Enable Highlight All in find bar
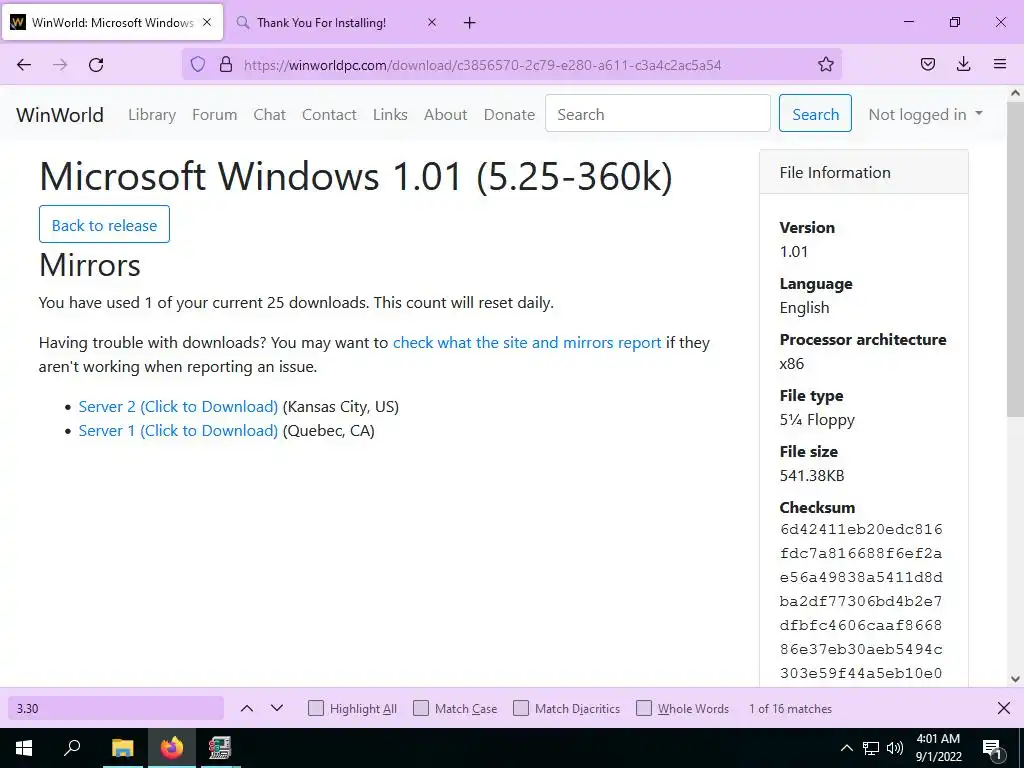The width and height of the screenshot is (1024, 768). tap(315, 708)
